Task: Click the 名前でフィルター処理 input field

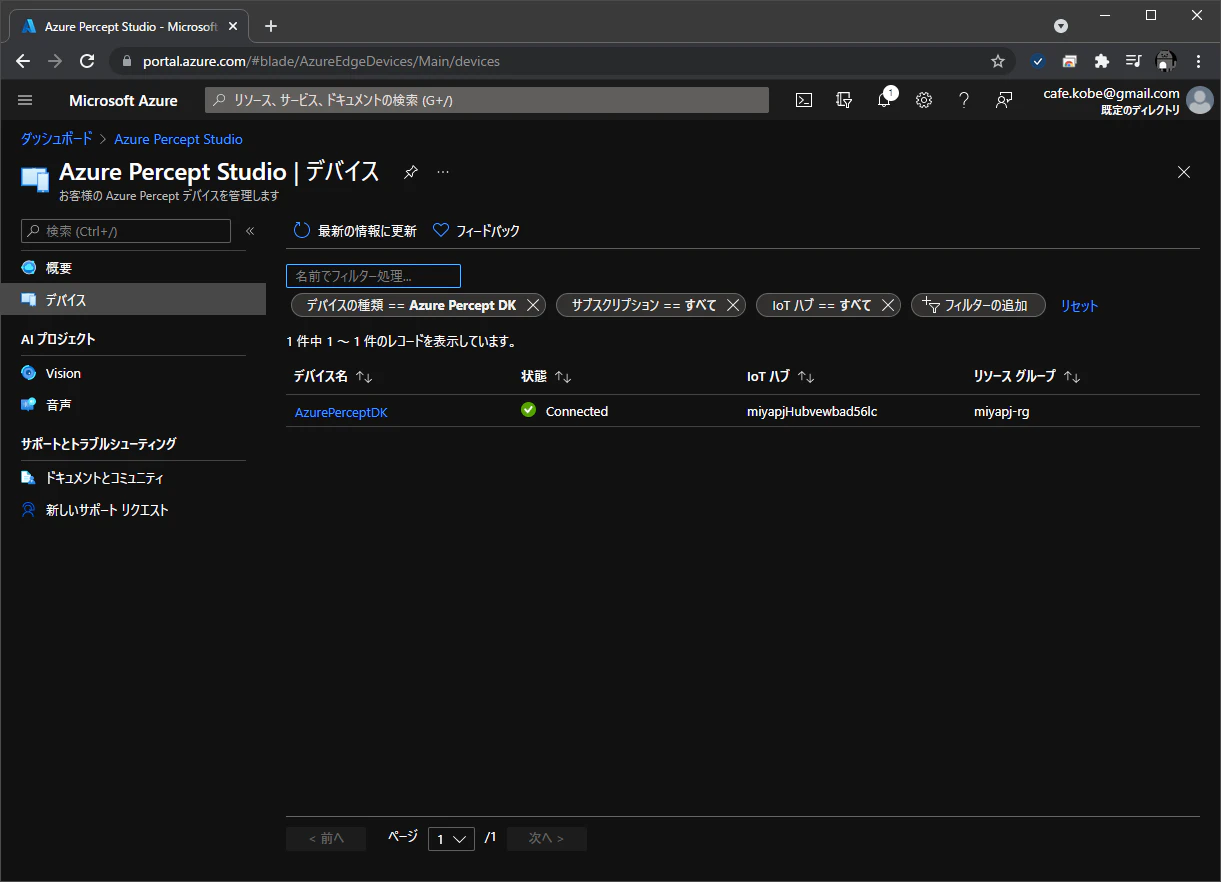Action: (373, 276)
